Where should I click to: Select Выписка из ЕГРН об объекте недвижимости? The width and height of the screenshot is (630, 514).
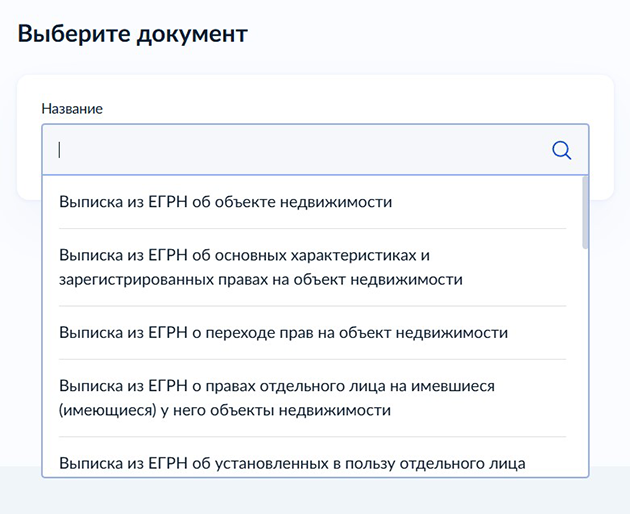tap(313, 202)
